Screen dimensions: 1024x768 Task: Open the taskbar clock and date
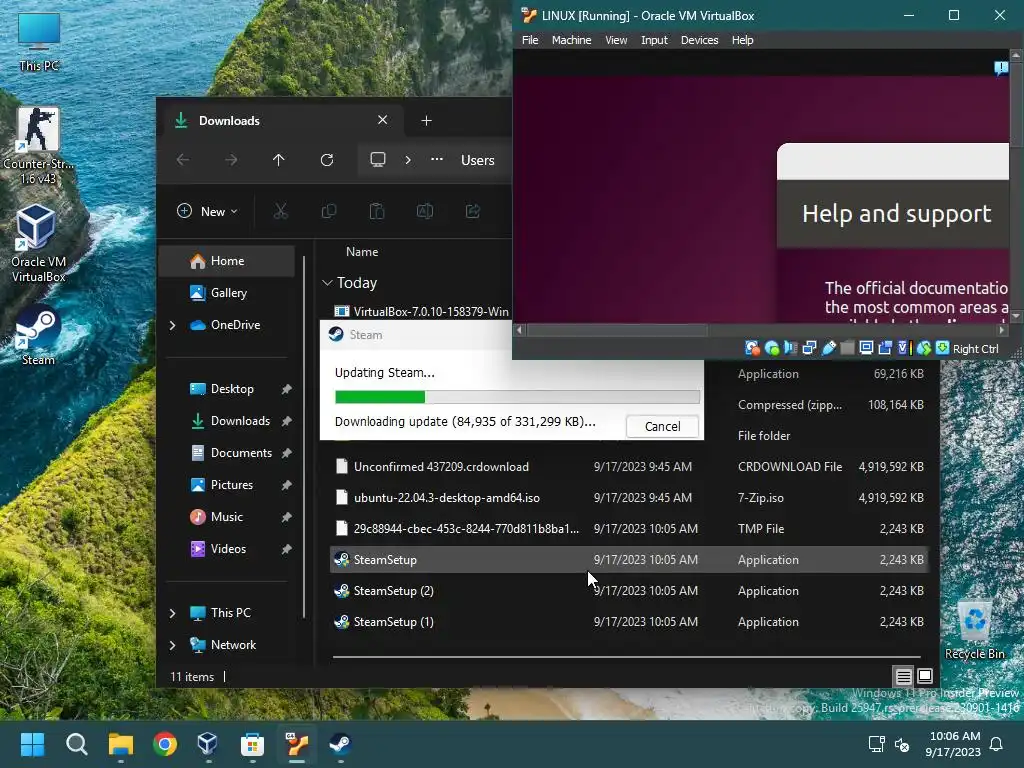pos(953,744)
